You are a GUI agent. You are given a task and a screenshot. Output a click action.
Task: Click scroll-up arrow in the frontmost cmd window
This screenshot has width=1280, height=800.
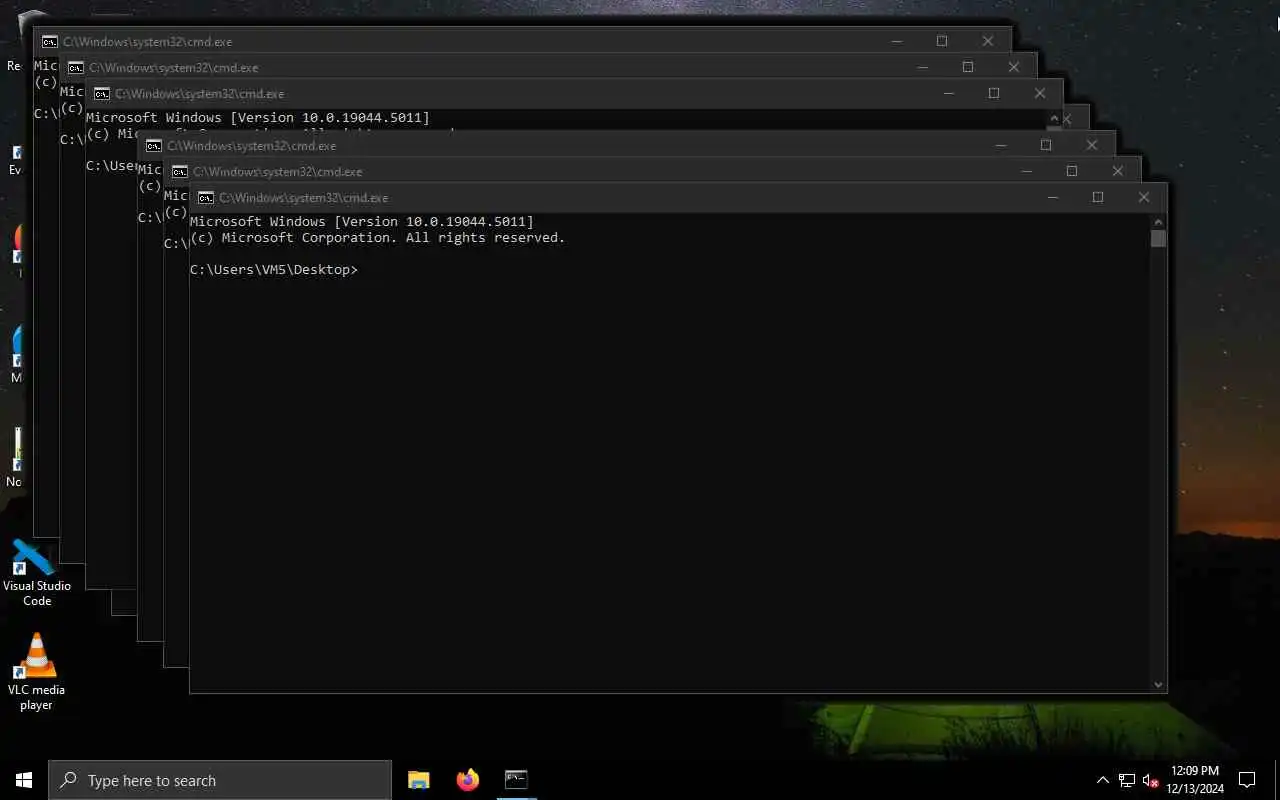pos(1158,221)
